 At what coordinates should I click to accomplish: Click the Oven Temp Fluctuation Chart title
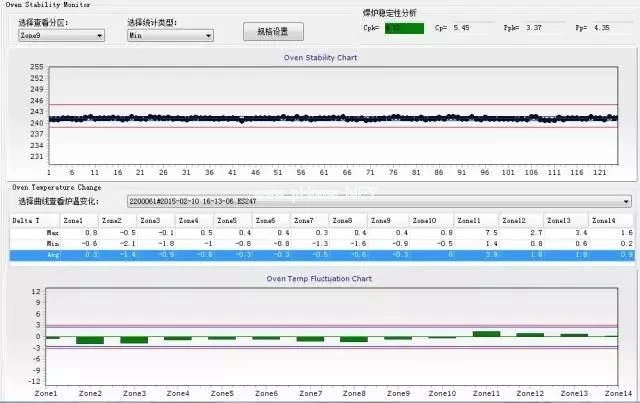pos(319,279)
